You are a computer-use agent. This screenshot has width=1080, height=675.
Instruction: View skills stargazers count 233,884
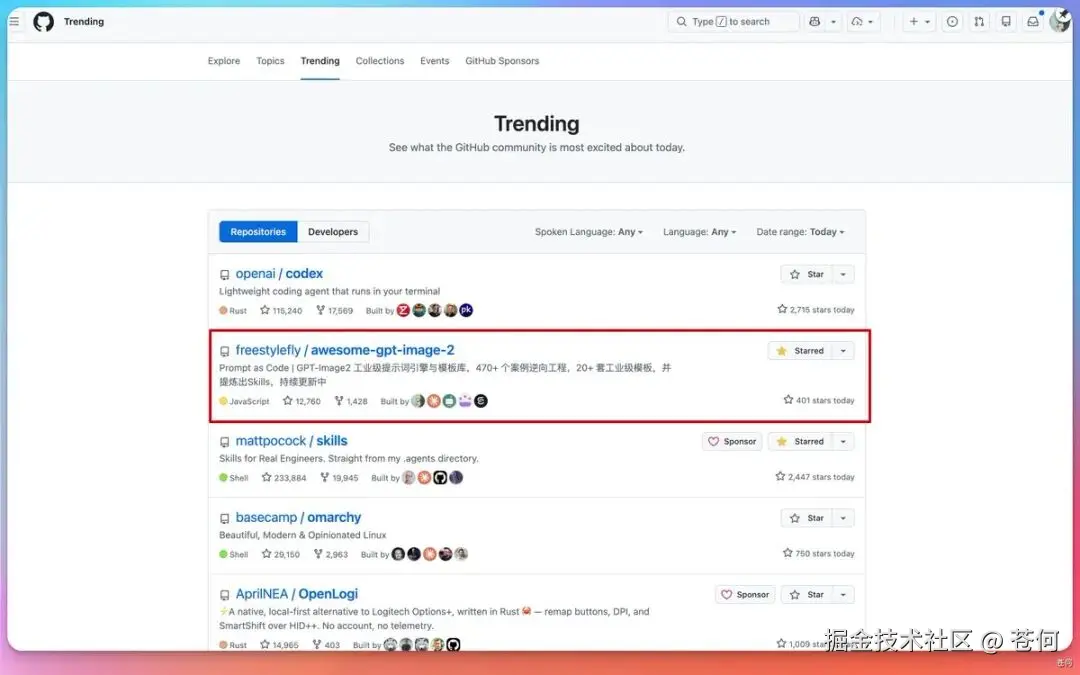coord(284,477)
